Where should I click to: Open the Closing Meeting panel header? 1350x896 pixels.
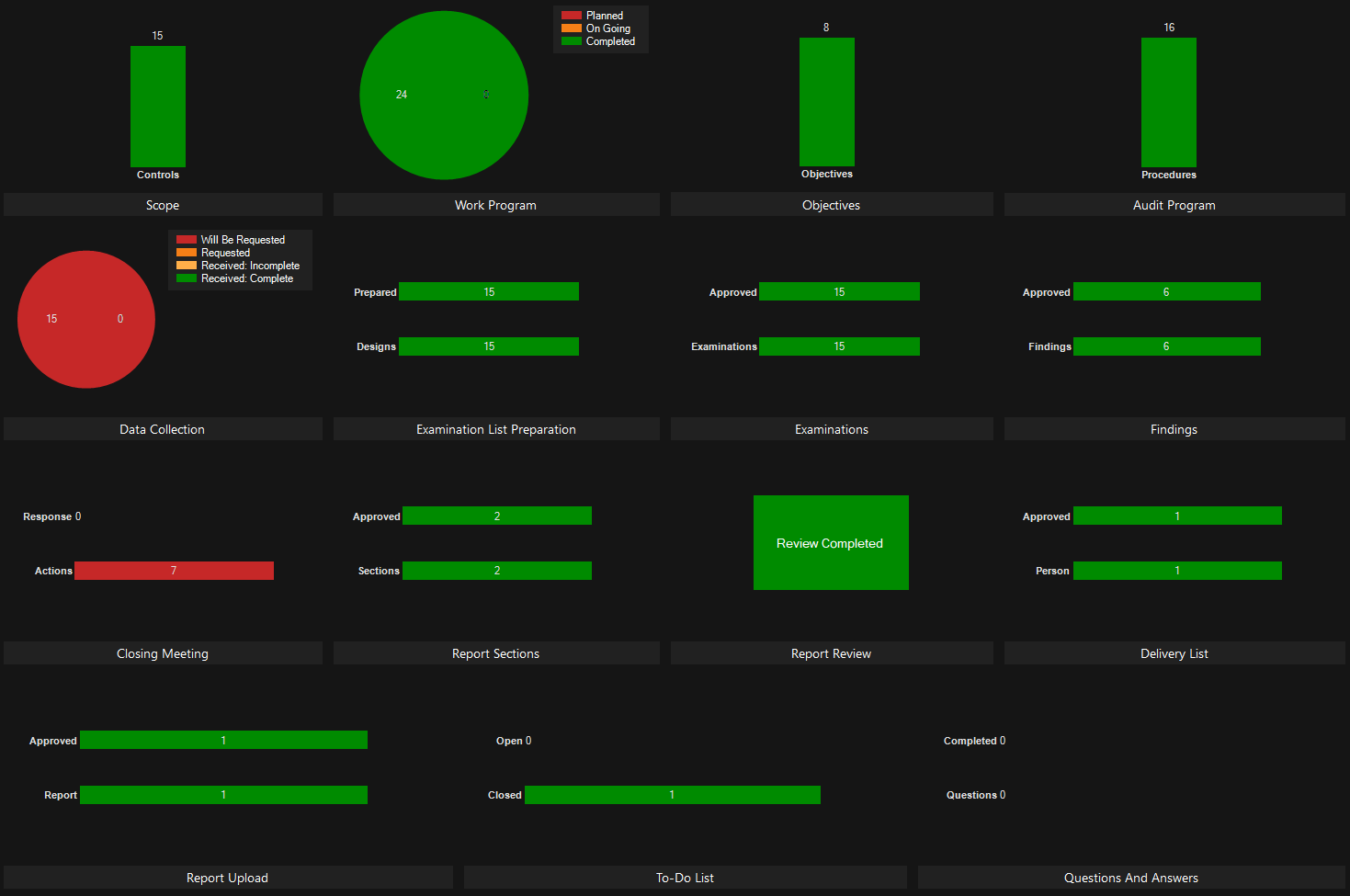point(163,653)
